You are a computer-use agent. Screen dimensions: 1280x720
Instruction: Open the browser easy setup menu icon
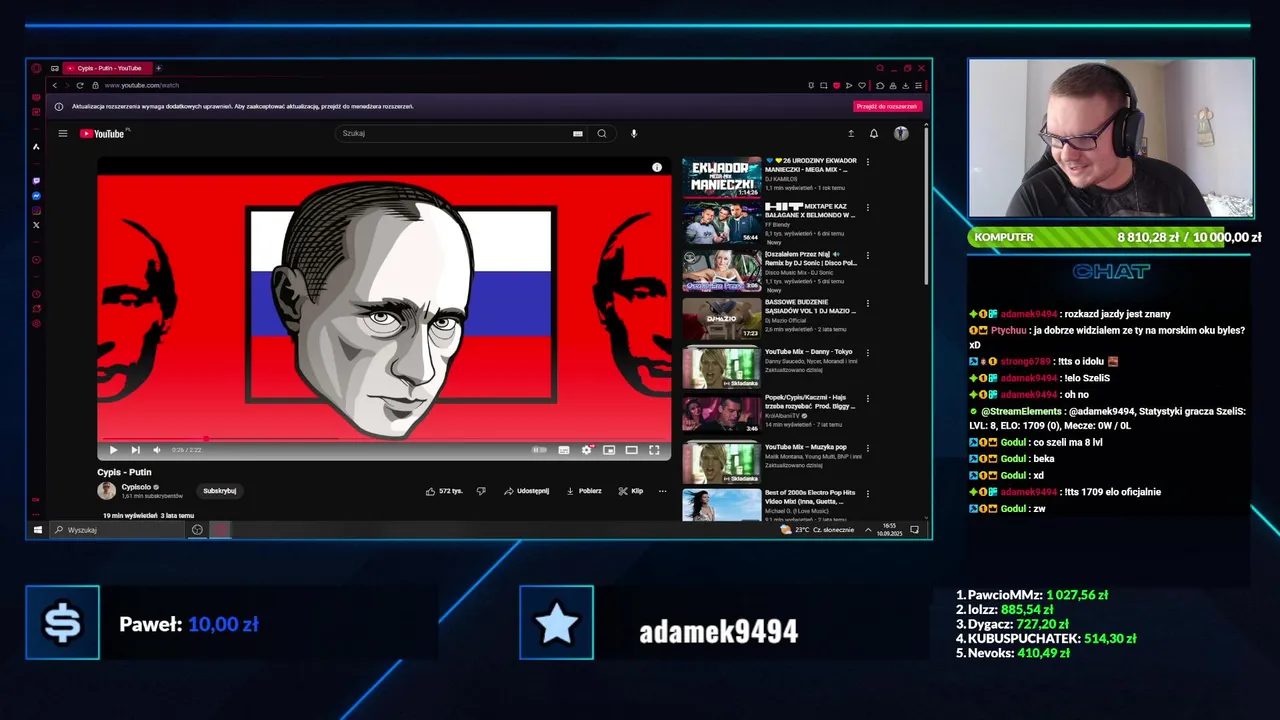pyautogui.click(x=918, y=85)
